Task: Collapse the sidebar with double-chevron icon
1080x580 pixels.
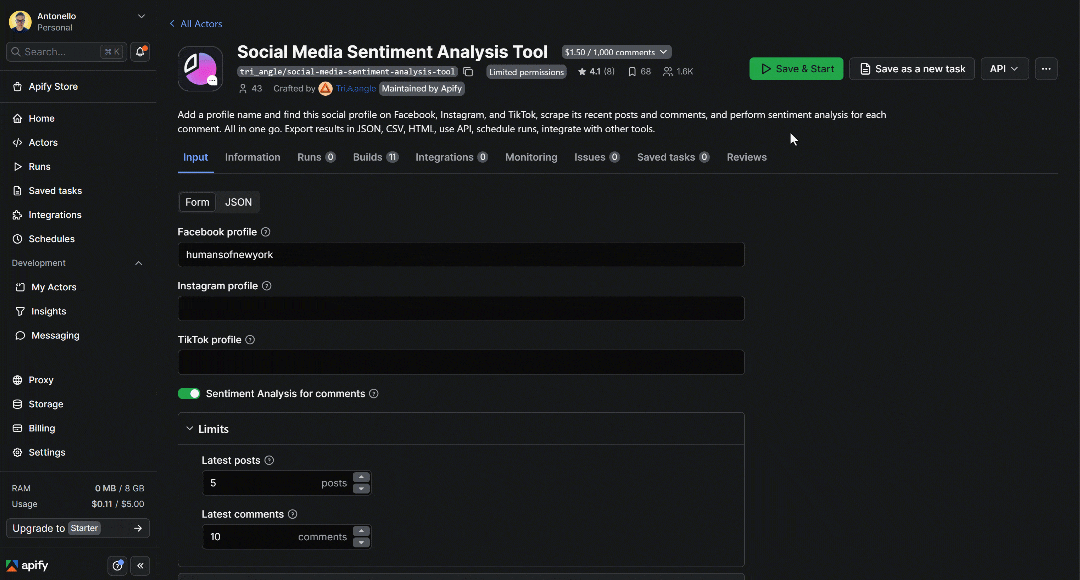Action: (x=140, y=566)
